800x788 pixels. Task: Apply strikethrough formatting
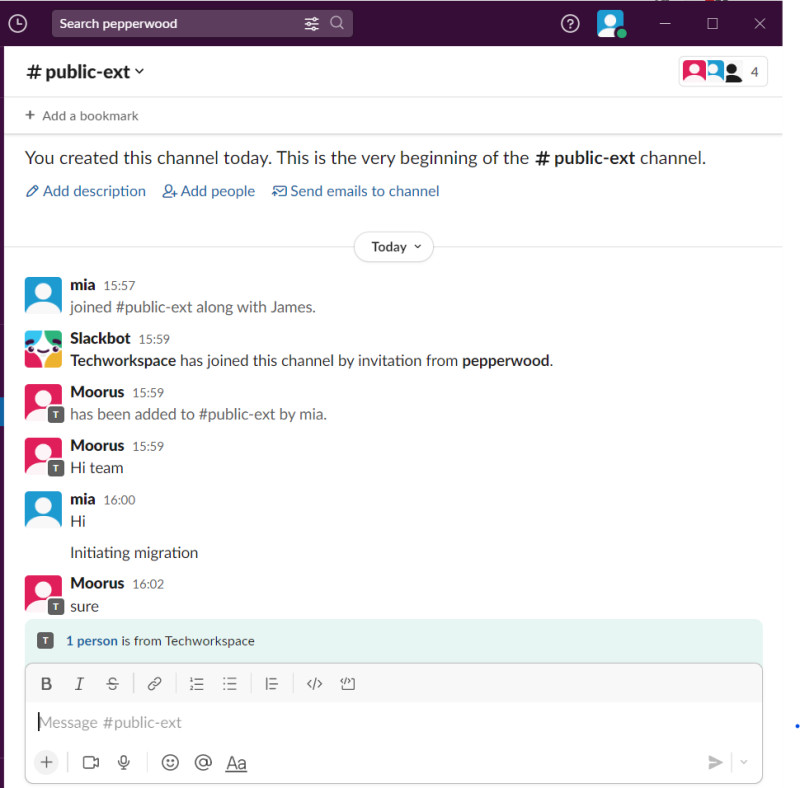tap(112, 683)
